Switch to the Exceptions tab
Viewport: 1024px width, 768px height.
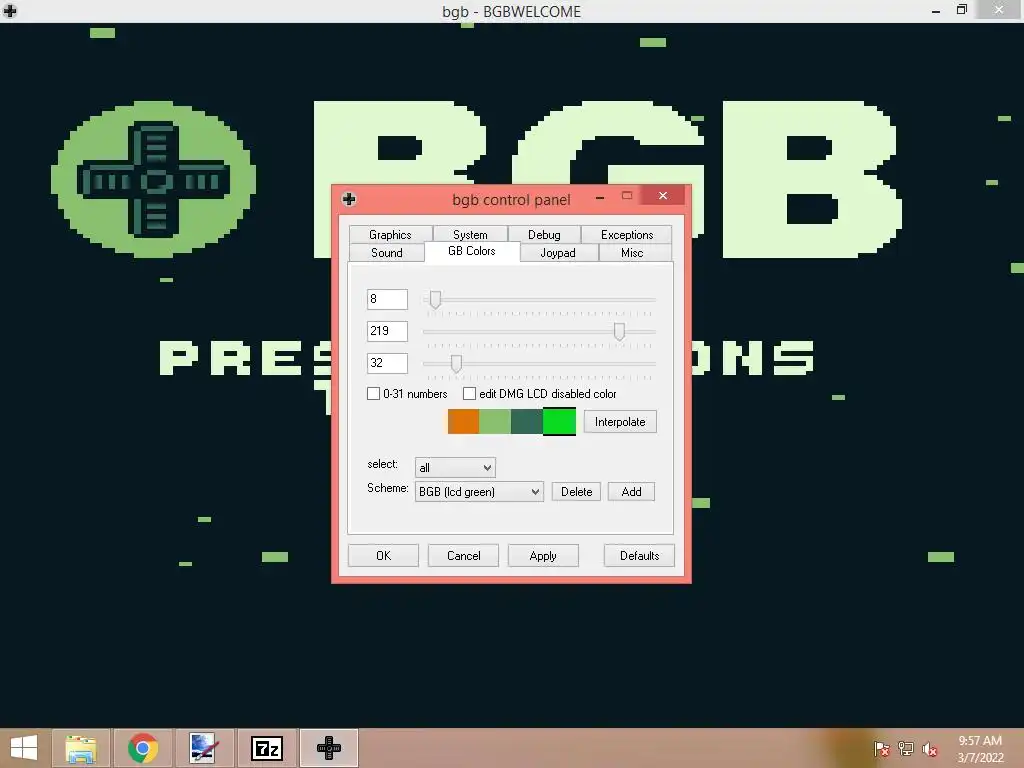(626, 234)
